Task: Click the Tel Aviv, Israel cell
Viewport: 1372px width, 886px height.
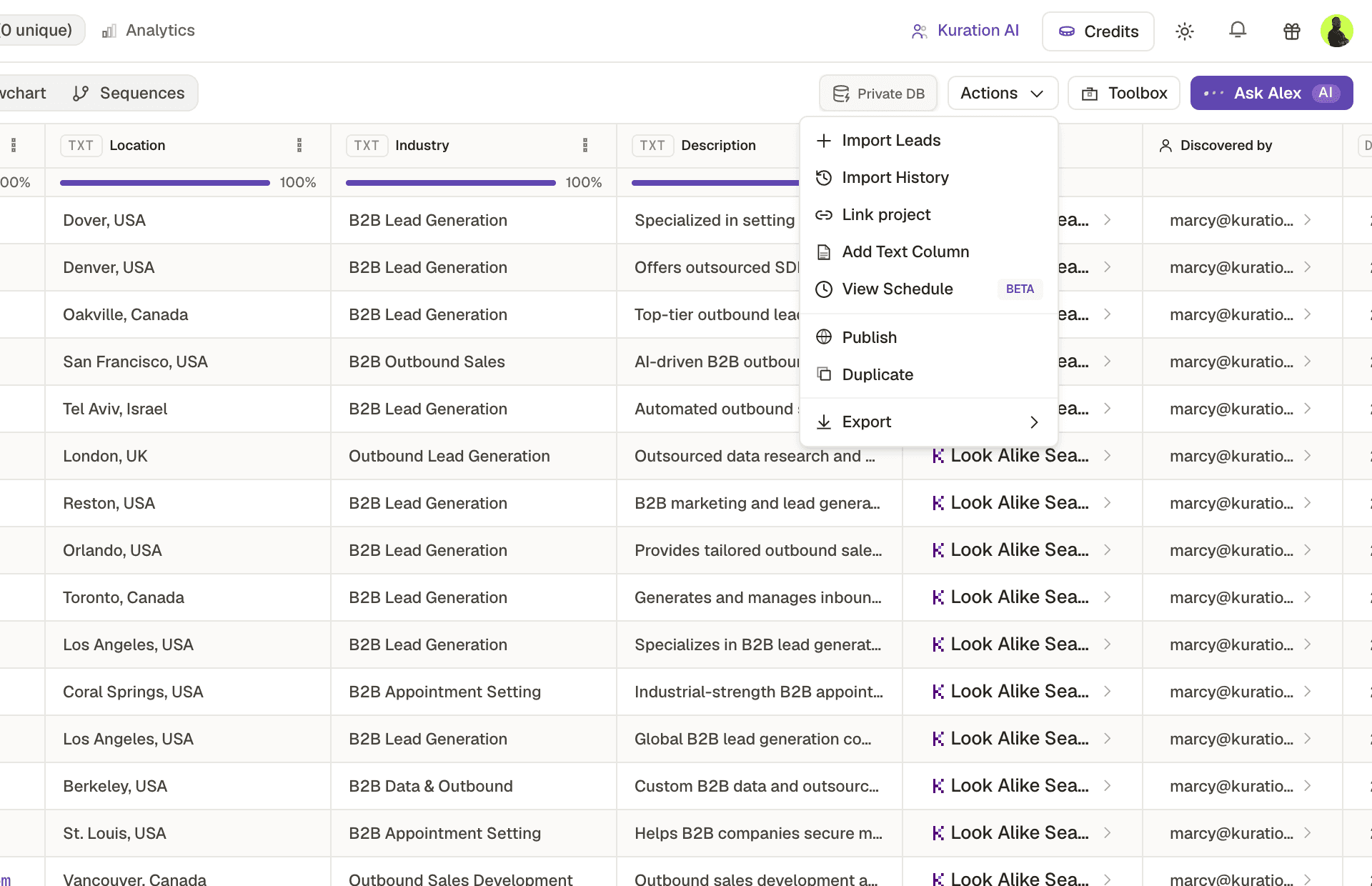Action: [188, 409]
